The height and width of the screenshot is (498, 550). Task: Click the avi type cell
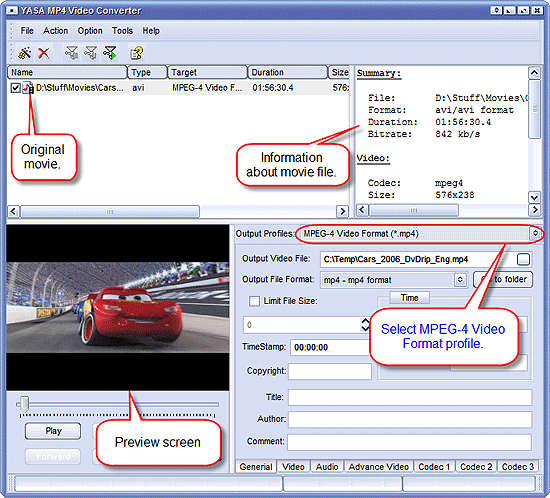point(138,88)
